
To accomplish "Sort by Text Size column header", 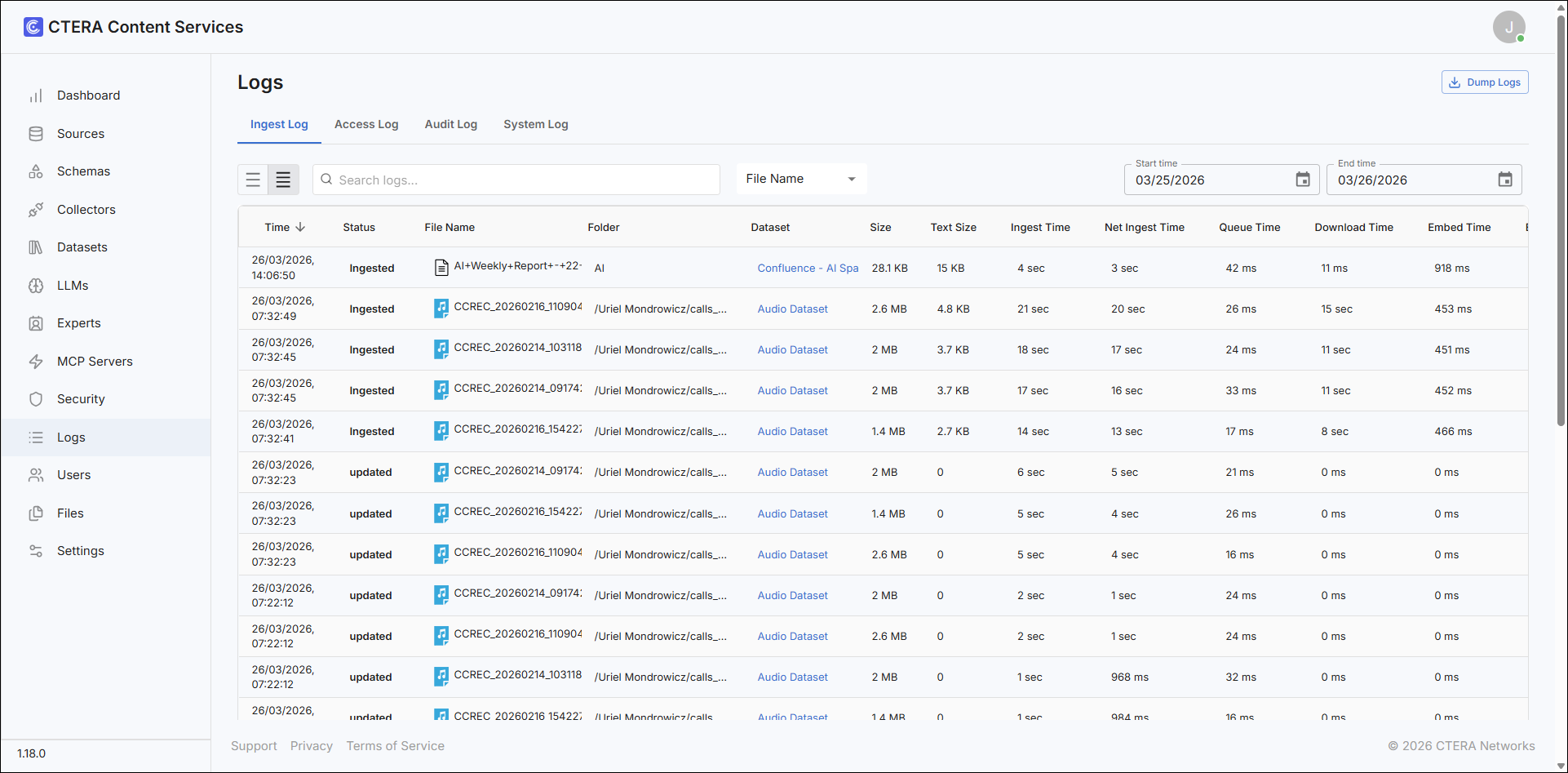I will [954, 227].
